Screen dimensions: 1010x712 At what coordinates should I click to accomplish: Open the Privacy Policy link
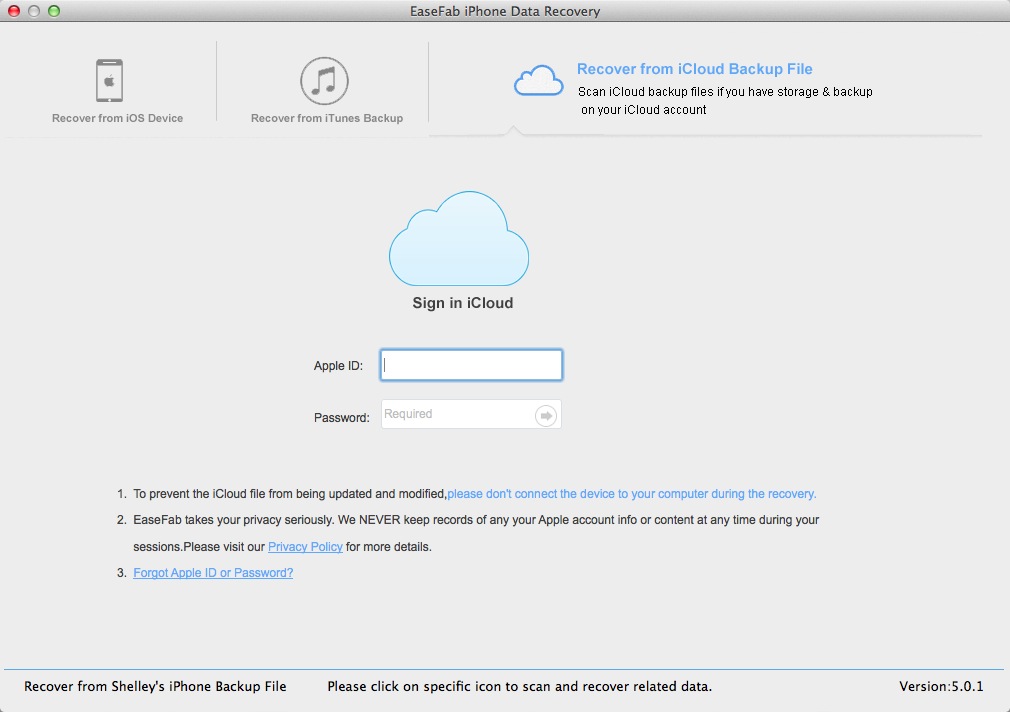point(305,546)
